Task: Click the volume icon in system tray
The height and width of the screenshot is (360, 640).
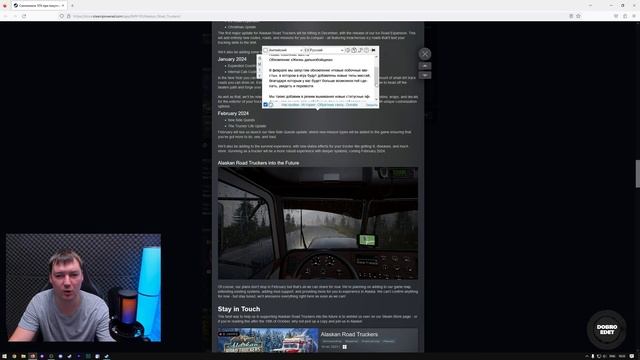Action: 604,356
